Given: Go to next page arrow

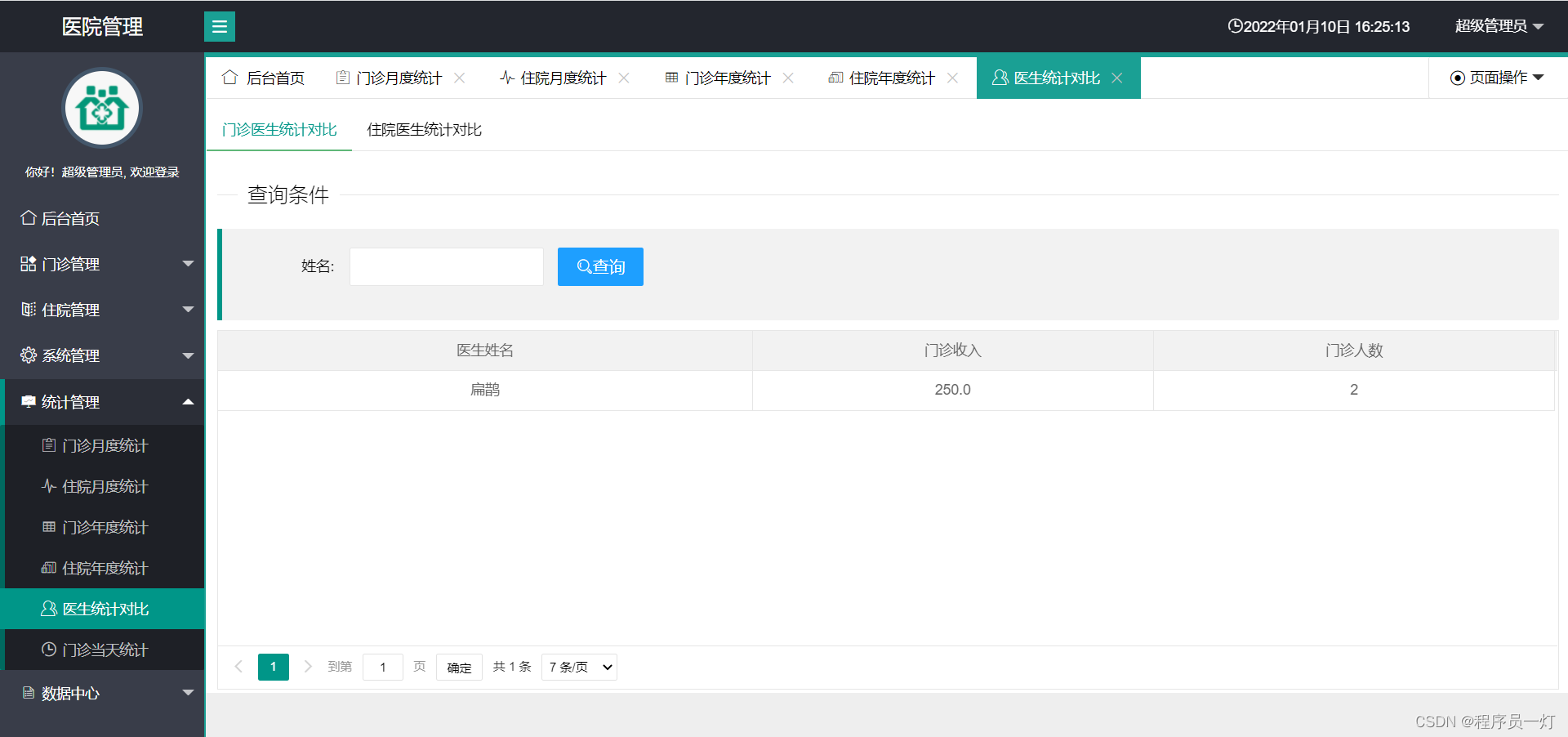Looking at the screenshot, I should 308,667.
